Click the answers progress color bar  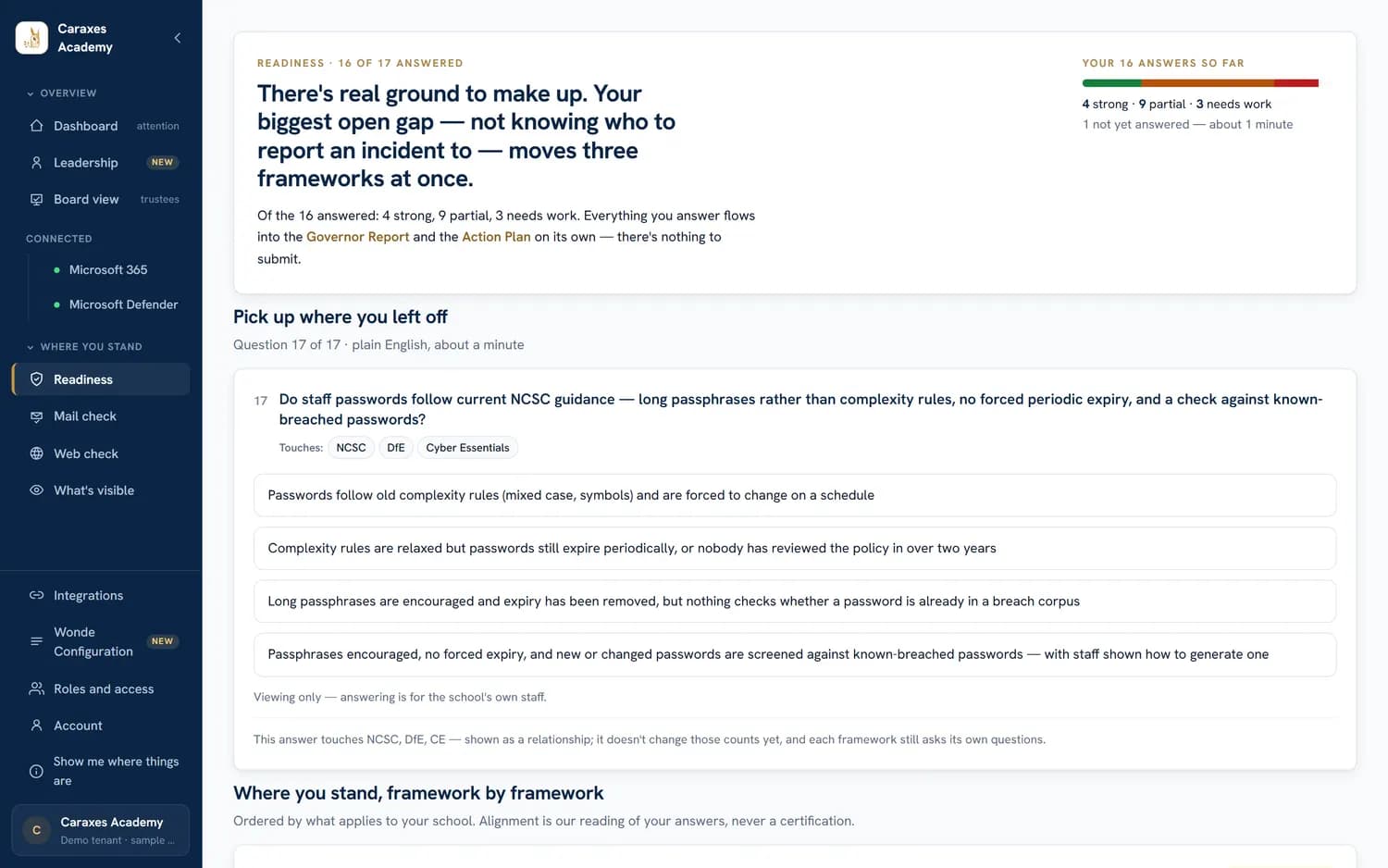coord(1200,83)
